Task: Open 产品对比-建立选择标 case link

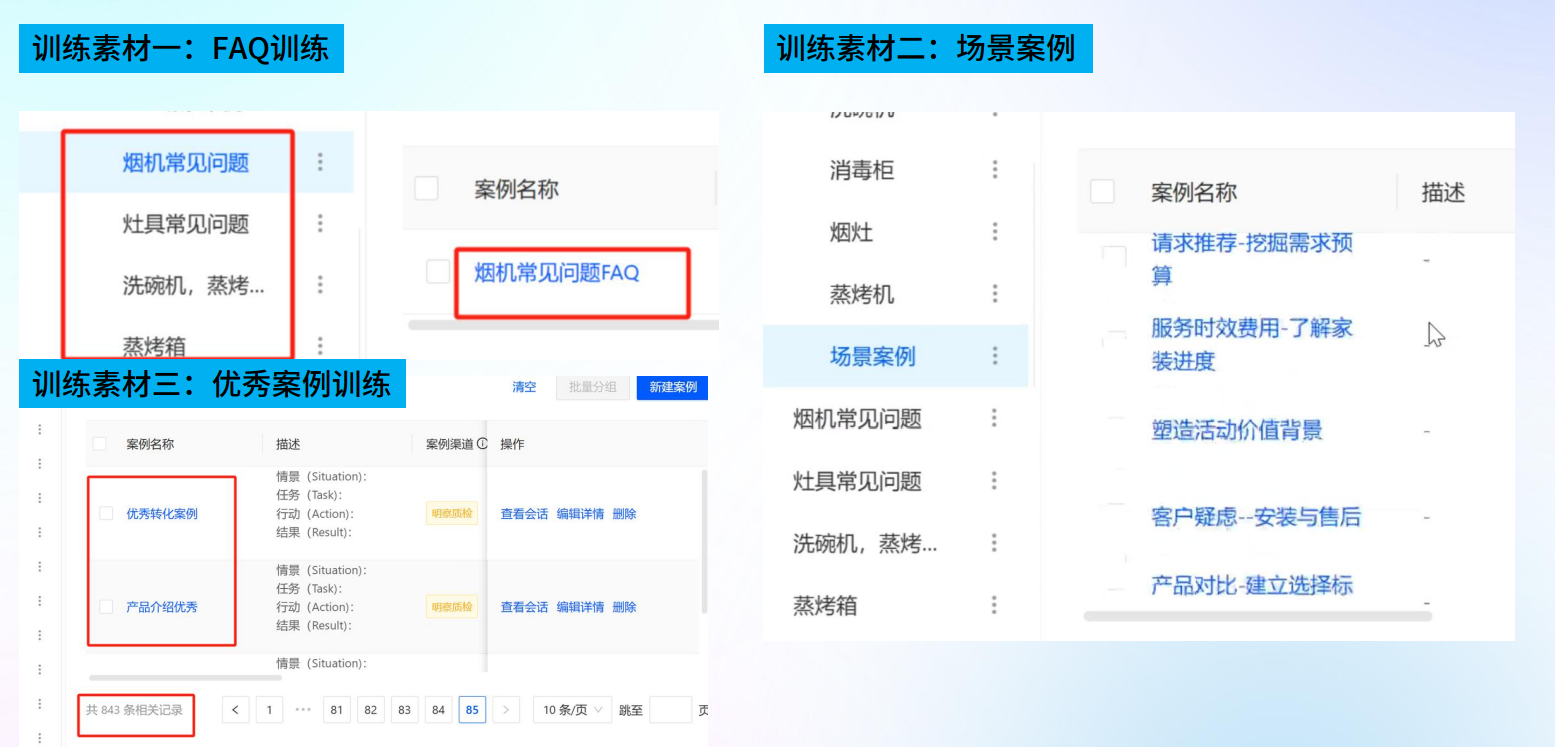Action: tap(1252, 585)
